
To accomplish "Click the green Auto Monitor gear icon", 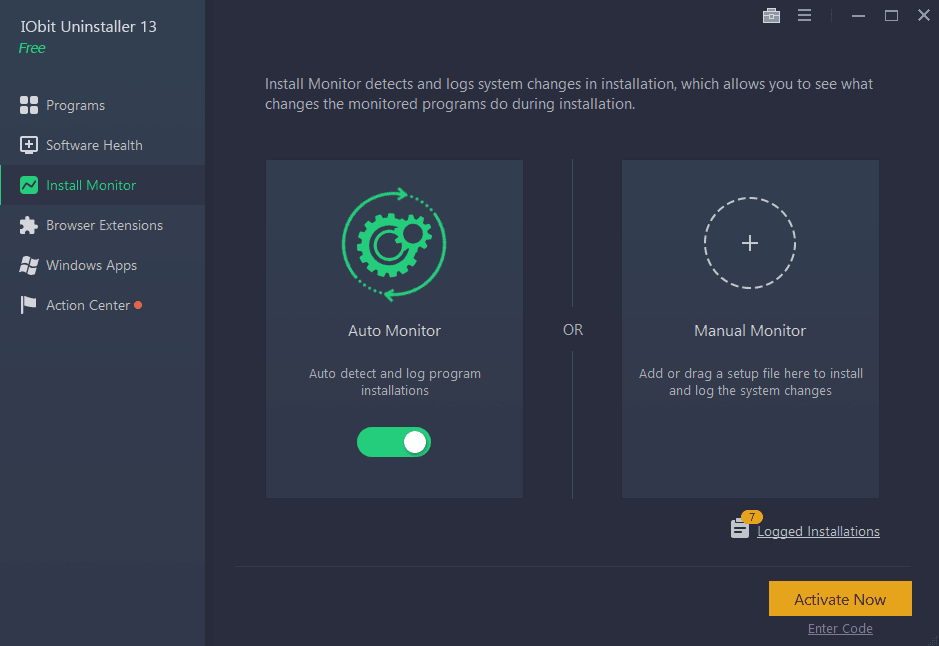I will click(x=394, y=243).
